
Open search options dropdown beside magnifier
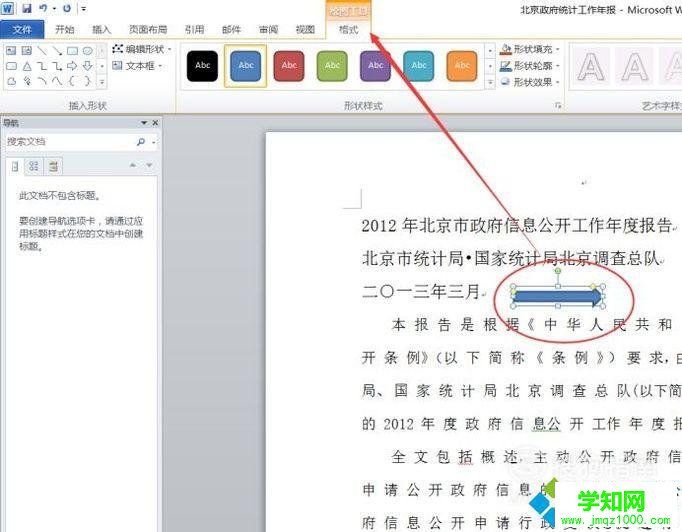154,142
